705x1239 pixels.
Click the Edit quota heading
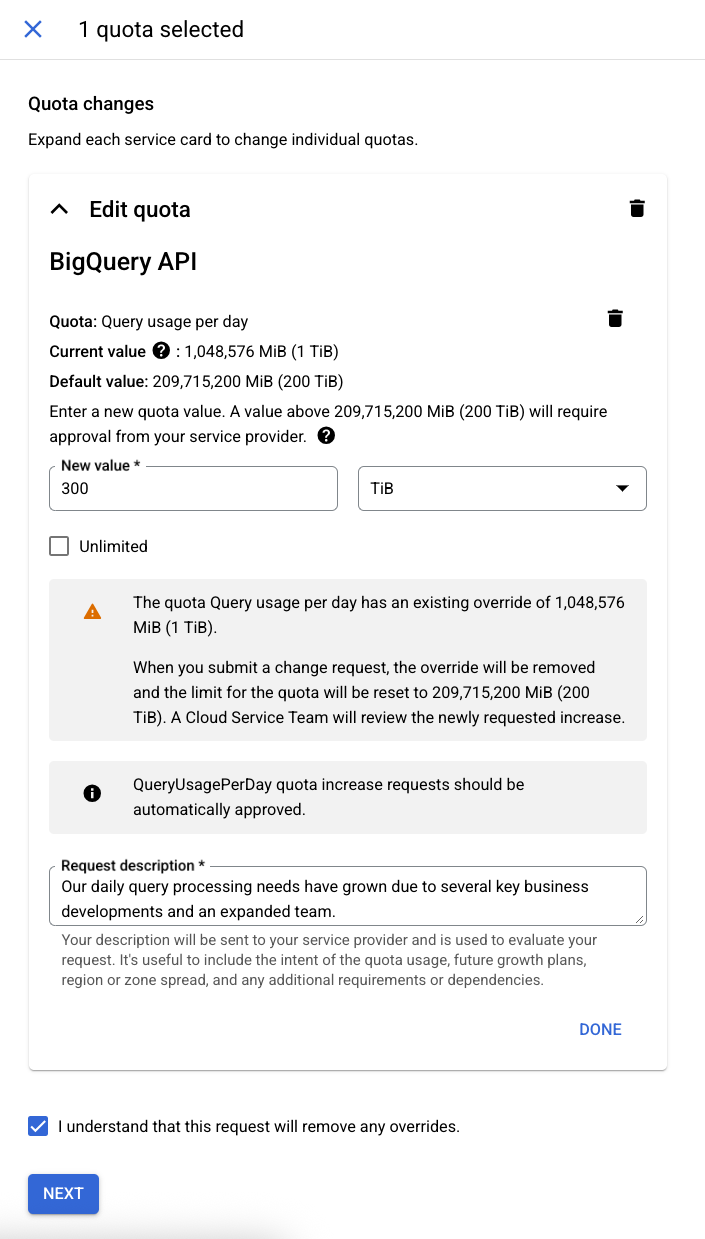click(140, 209)
